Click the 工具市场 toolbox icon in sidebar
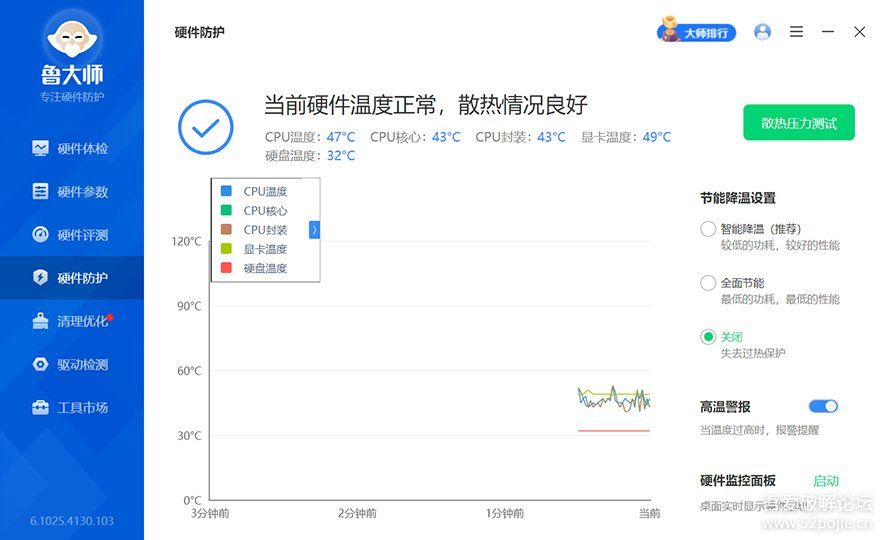The height and width of the screenshot is (540, 882). [x=40, y=407]
